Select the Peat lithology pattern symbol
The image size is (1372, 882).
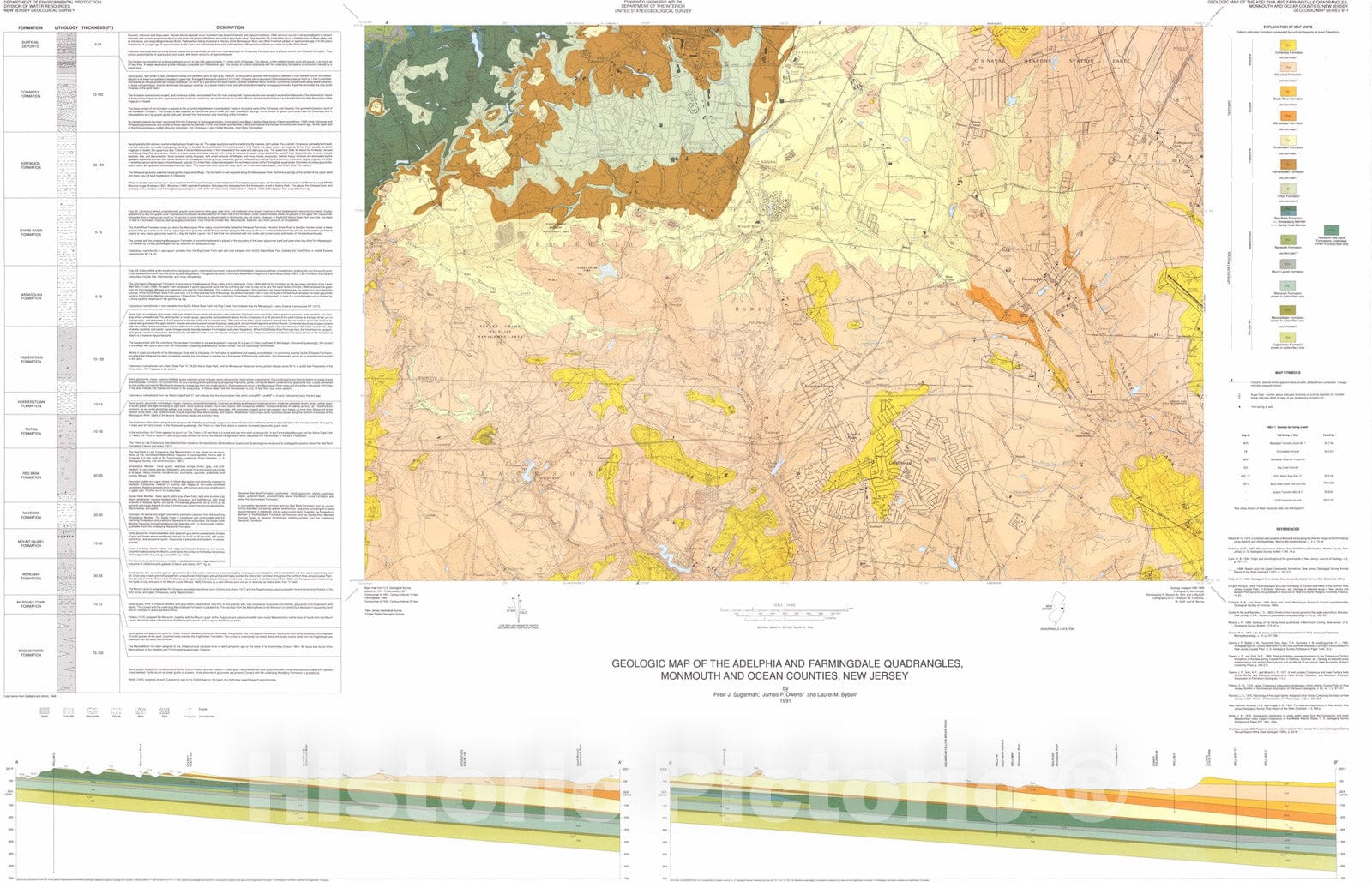click(x=165, y=712)
